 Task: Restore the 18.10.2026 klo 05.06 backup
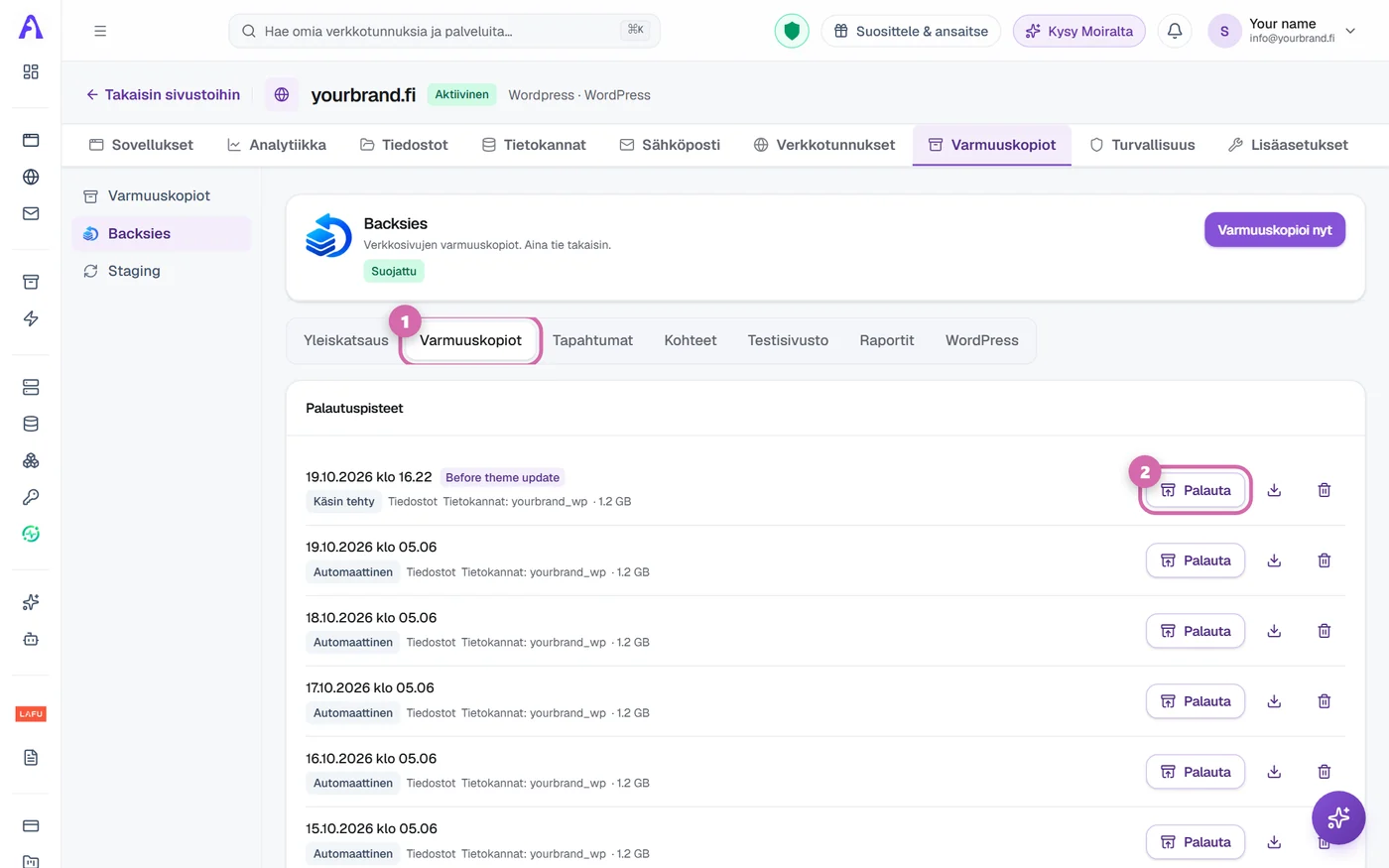(1196, 631)
